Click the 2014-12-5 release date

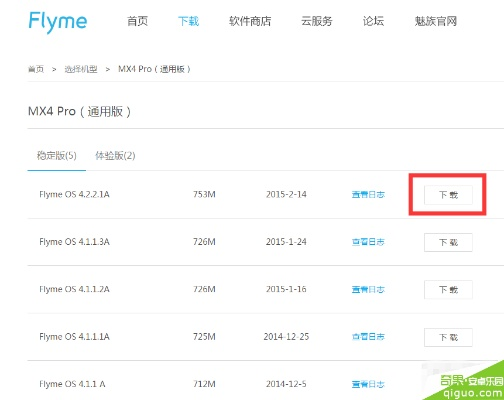[x=286, y=384]
